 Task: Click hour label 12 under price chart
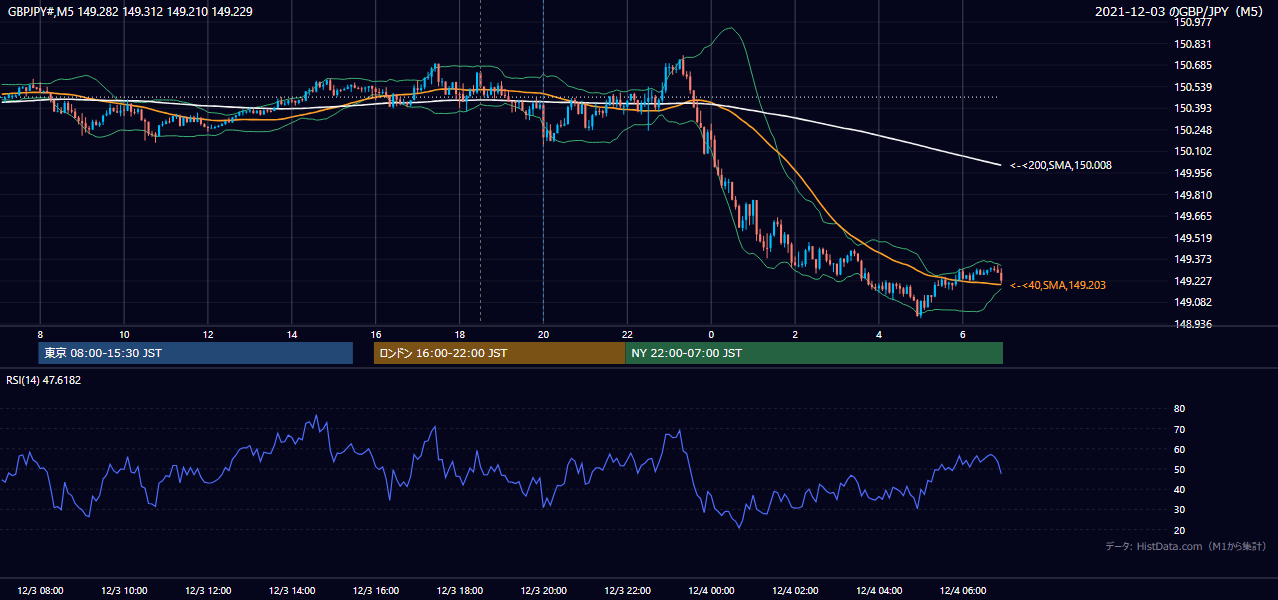coord(208,334)
